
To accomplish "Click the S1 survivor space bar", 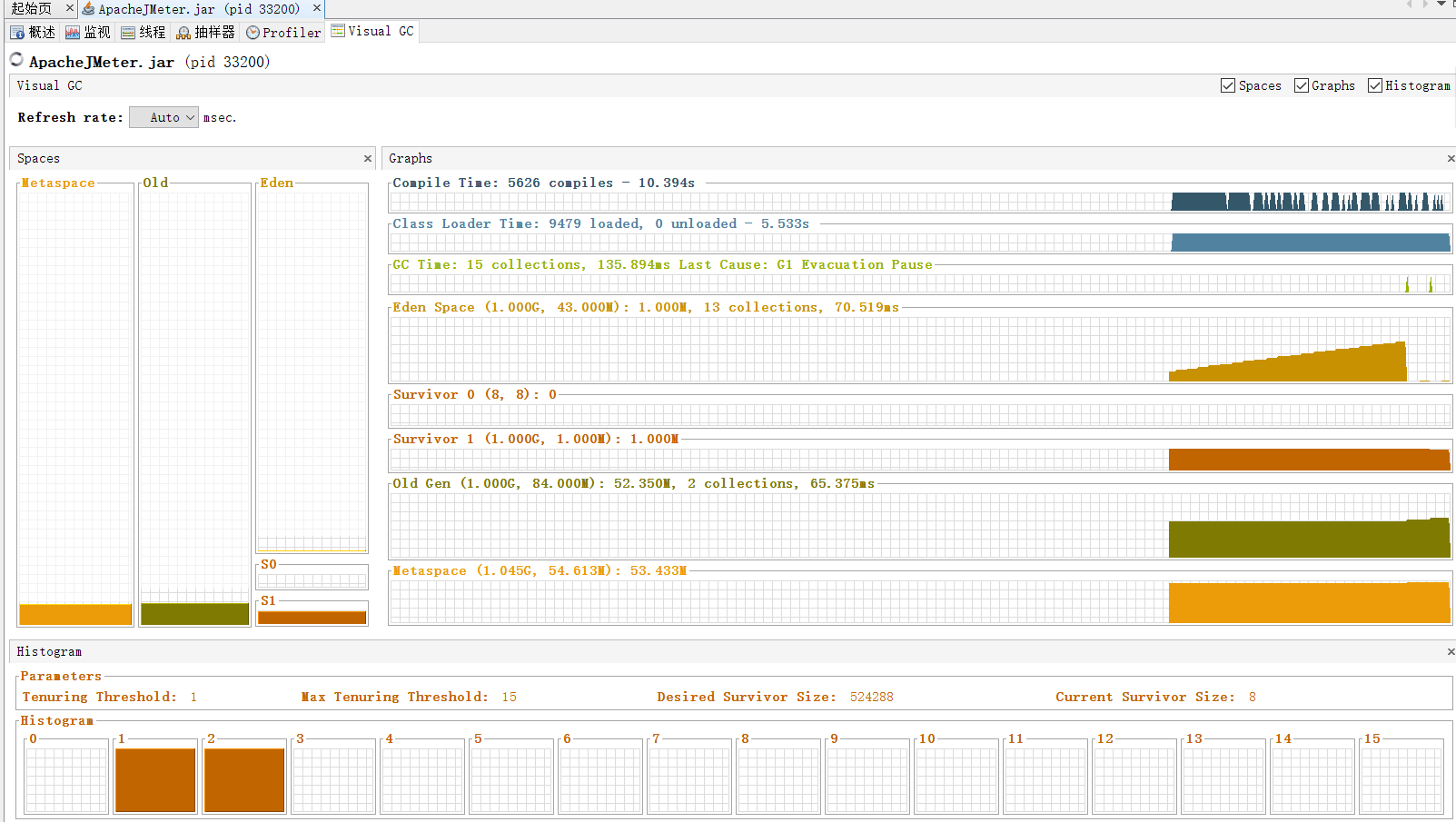I will (x=312, y=618).
